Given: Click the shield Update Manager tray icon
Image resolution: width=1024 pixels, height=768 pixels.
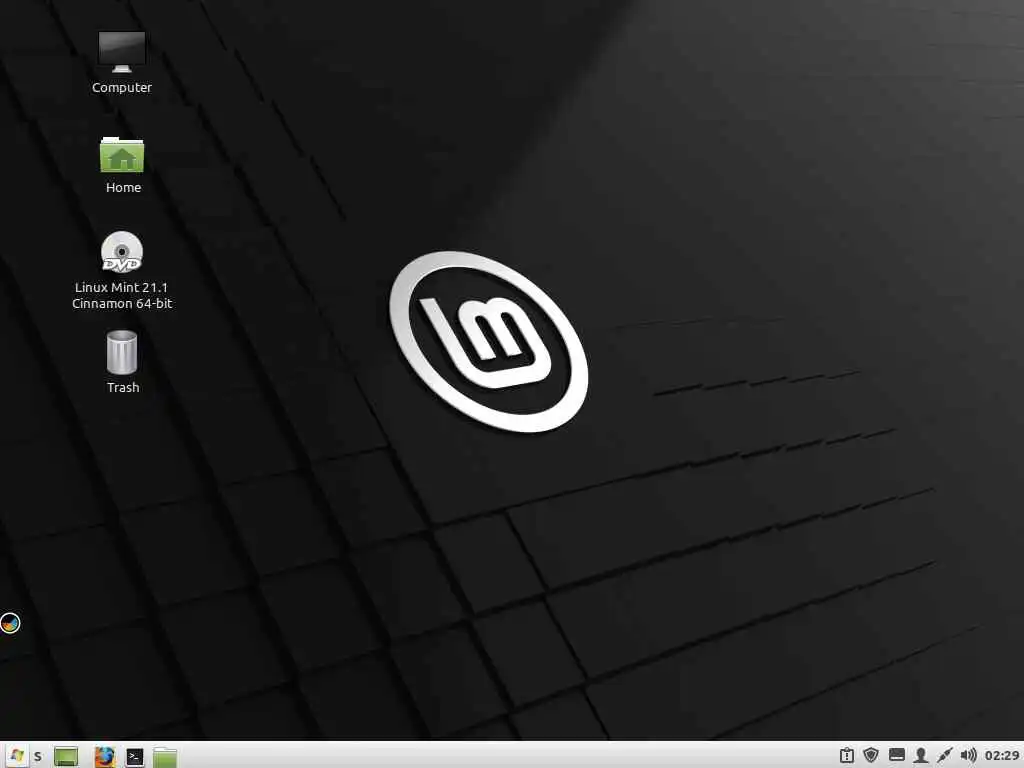Looking at the screenshot, I should 871,756.
